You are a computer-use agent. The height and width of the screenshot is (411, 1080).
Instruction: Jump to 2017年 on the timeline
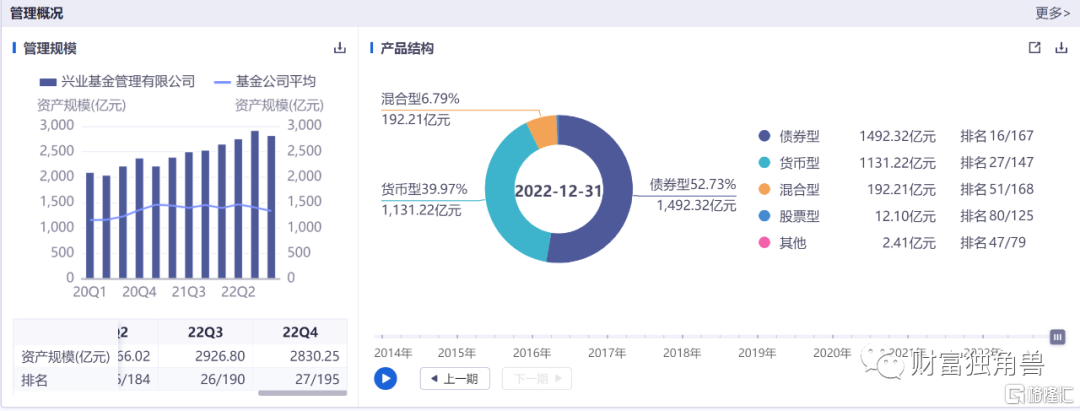(x=607, y=353)
